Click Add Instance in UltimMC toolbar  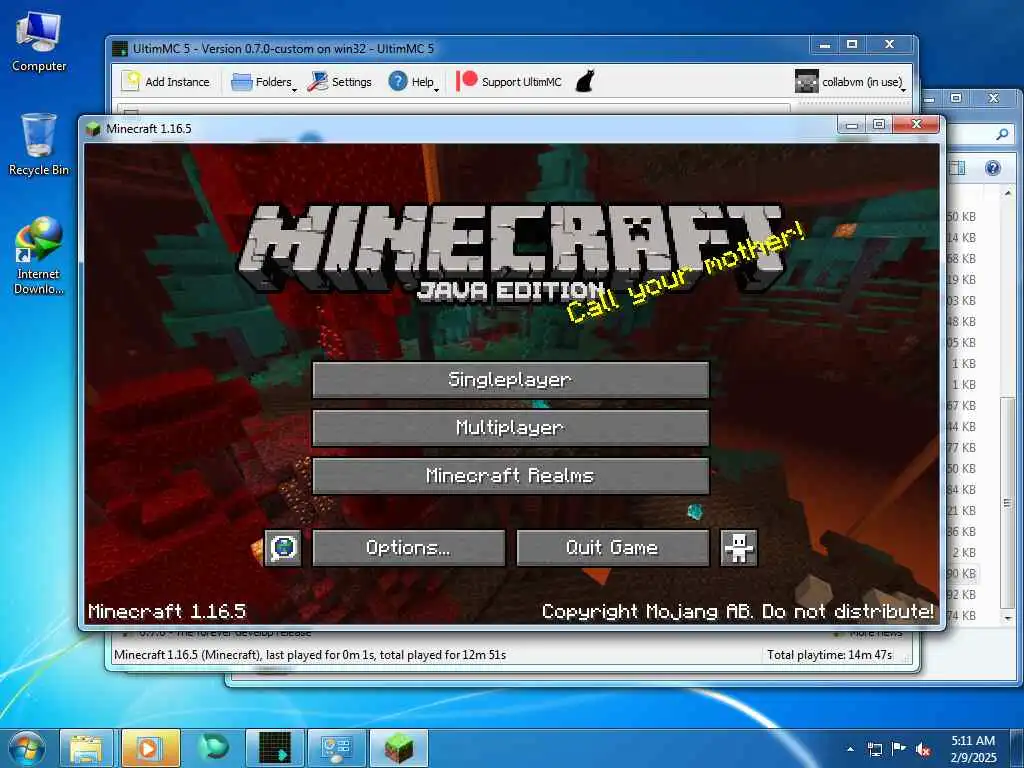tap(166, 82)
